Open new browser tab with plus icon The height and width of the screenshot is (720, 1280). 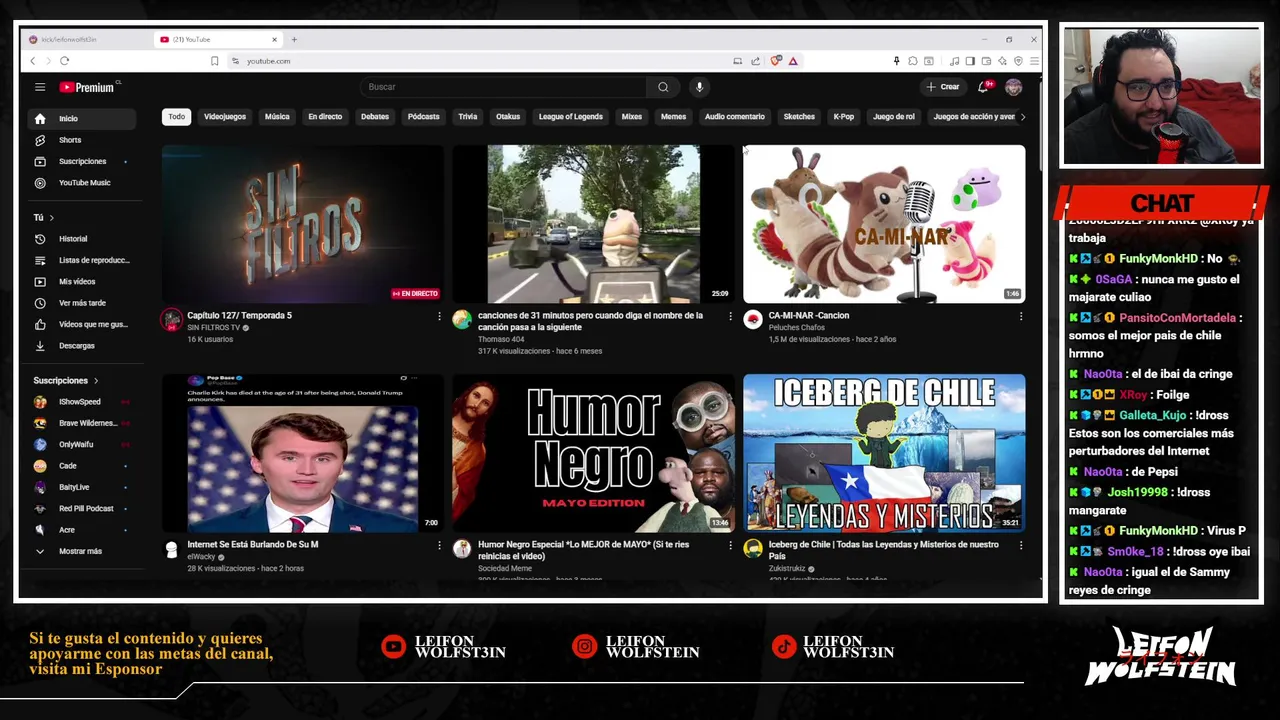(294, 39)
